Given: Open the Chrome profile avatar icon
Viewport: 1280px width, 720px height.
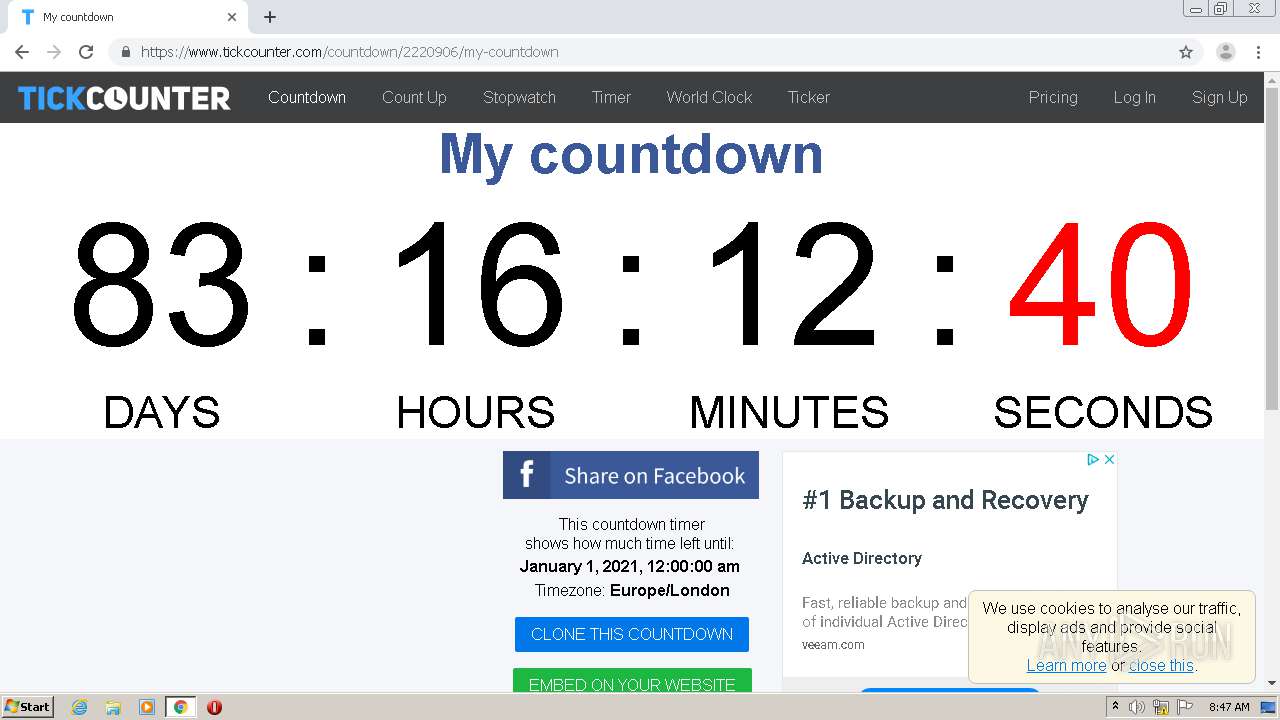Looking at the screenshot, I should [x=1225, y=52].
